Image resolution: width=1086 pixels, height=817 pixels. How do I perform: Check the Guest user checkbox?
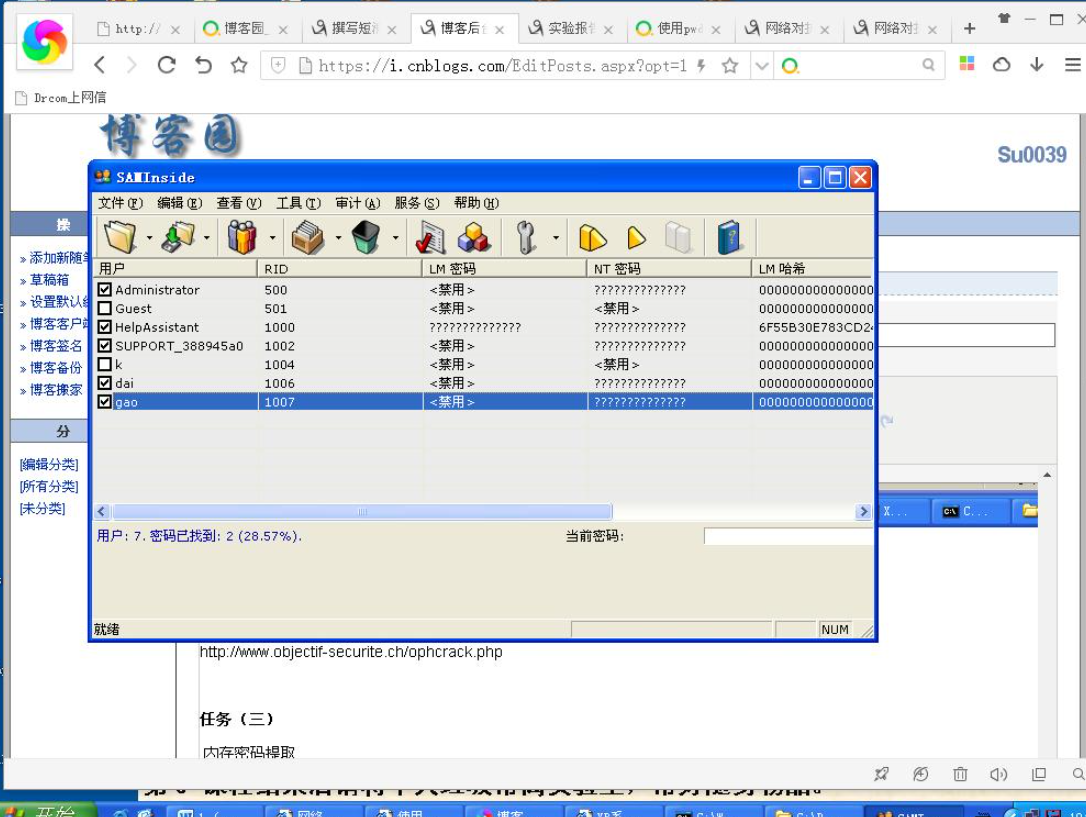point(105,308)
